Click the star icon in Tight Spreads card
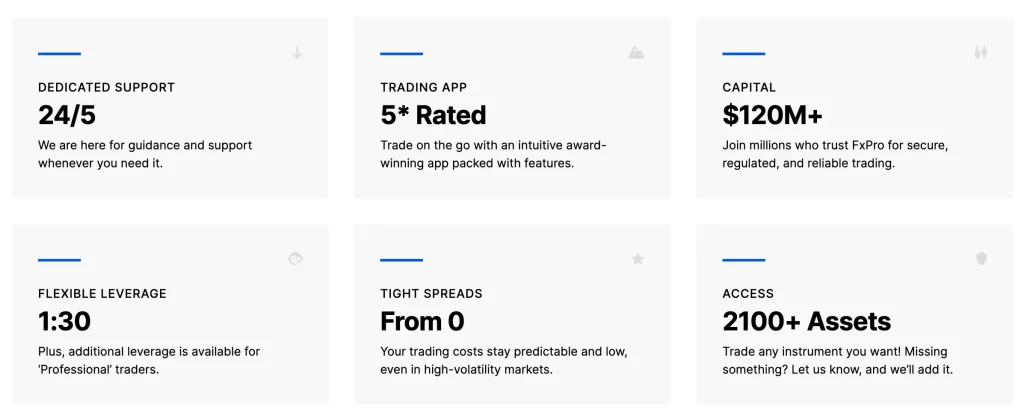This screenshot has width=1024, height=416. (x=637, y=259)
